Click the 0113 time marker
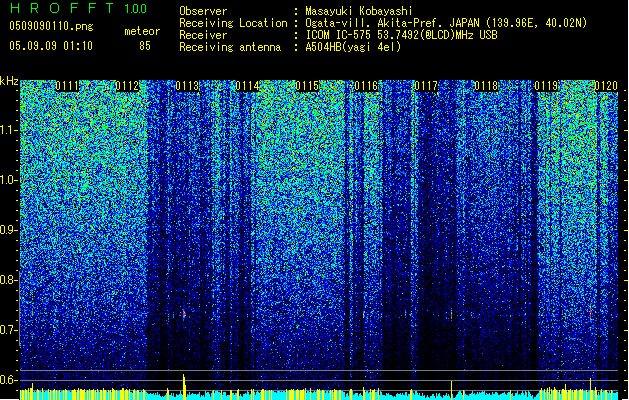Viewport: 629px width, 400px height. pyautogui.click(x=187, y=86)
